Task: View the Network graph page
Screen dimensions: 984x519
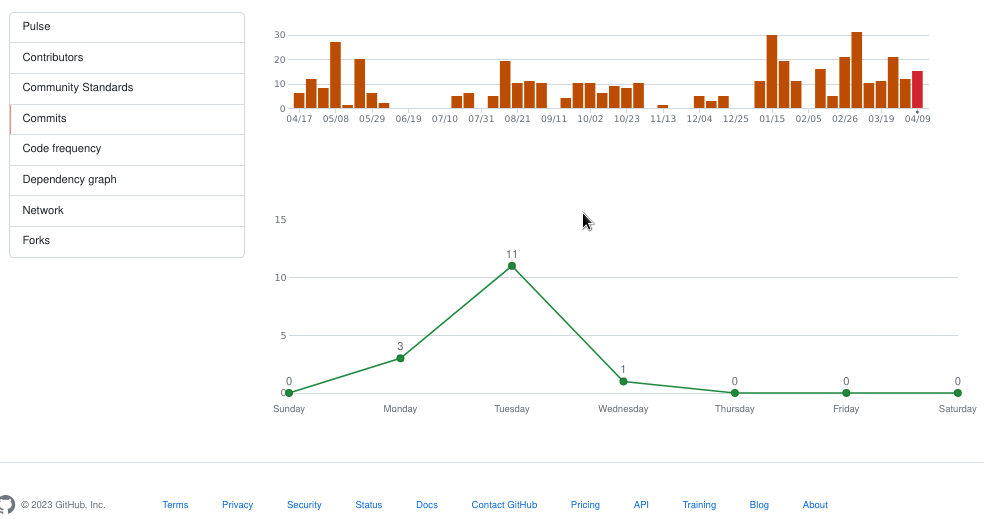Action: 43,211
